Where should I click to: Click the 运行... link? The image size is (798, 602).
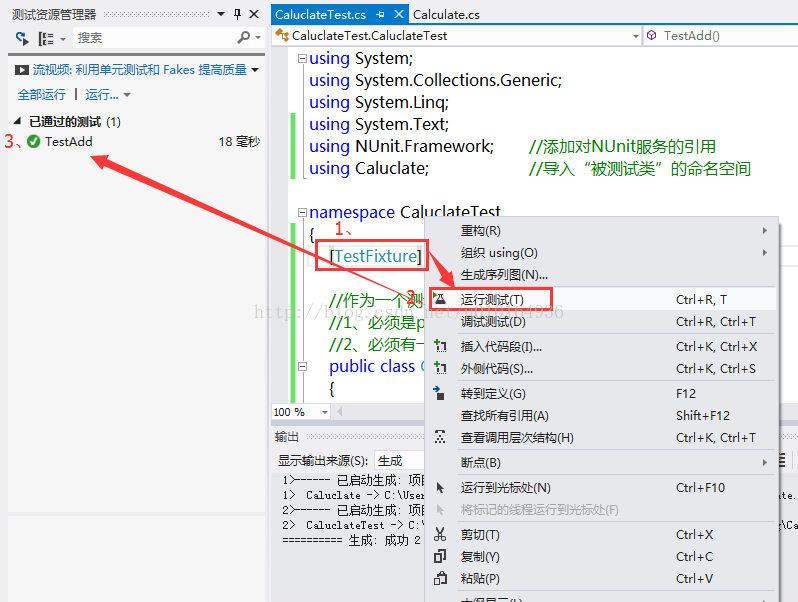click(x=102, y=95)
